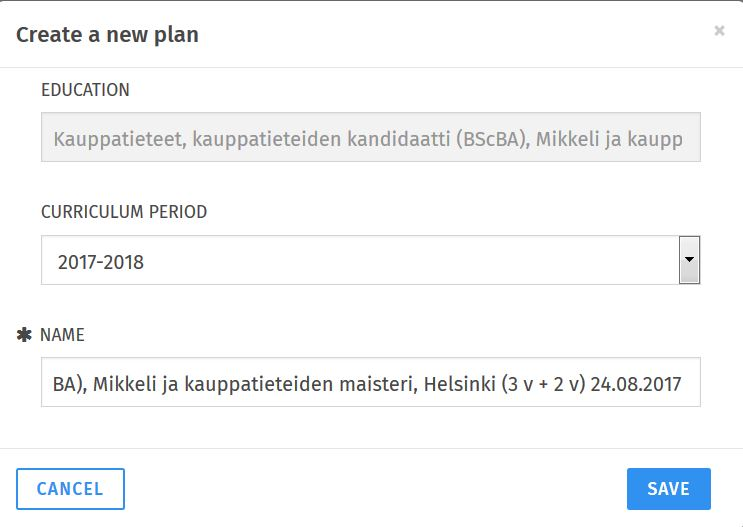This screenshot has width=743, height=527.
Task: Click the NAME field label
Action: click(x=62, y=336)
